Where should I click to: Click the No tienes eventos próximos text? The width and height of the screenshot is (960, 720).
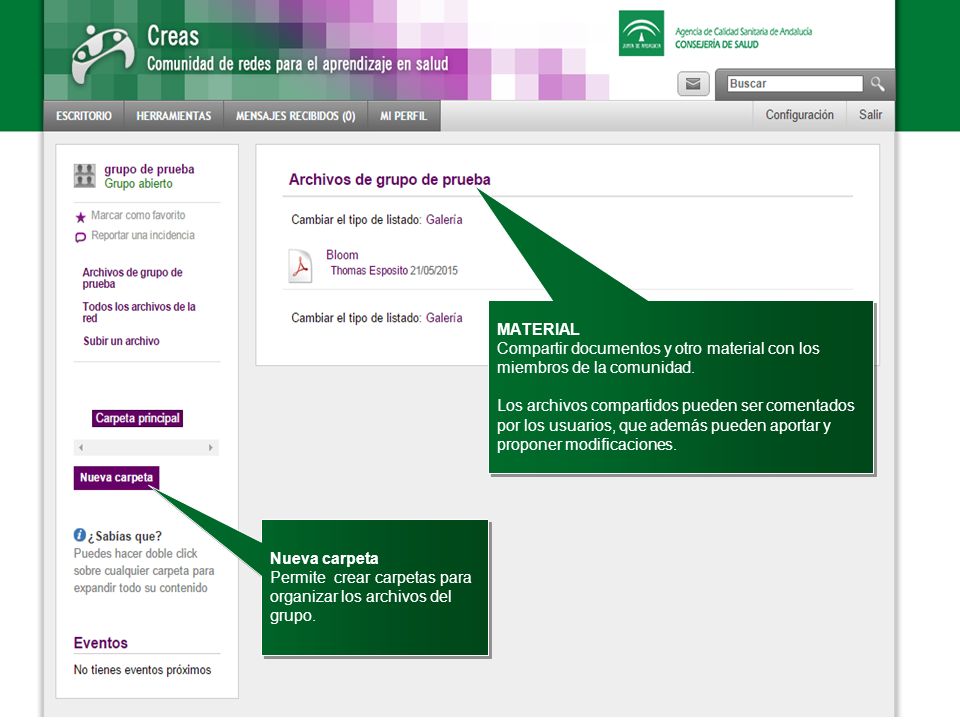click(x=142, y=670)
